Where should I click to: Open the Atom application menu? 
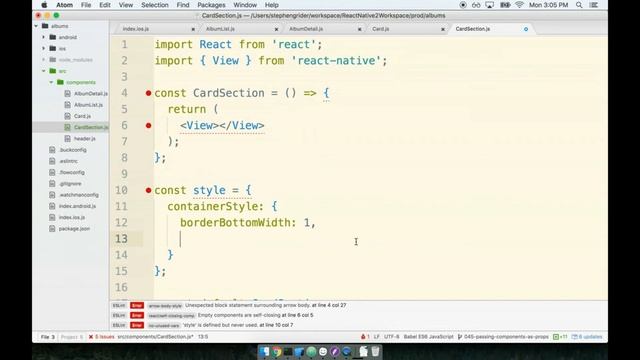[64, 5]
